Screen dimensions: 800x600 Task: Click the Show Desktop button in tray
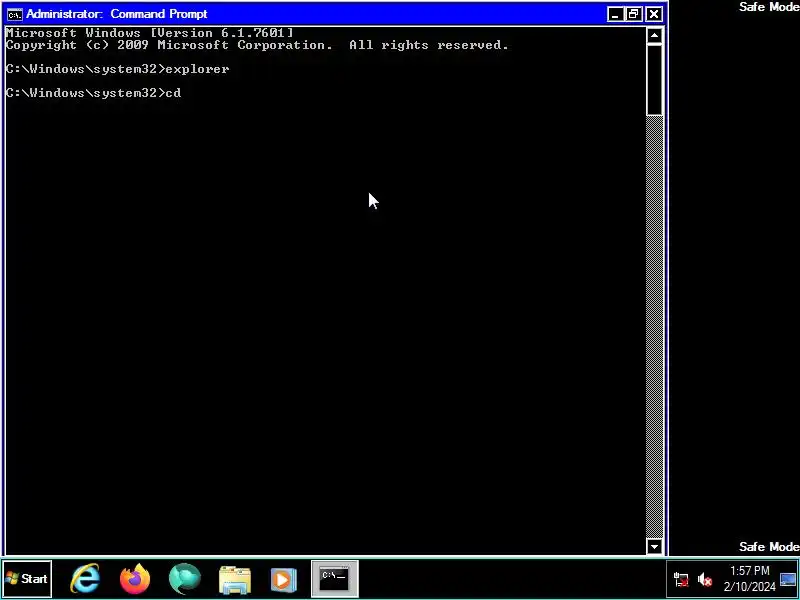click(788, 580)
